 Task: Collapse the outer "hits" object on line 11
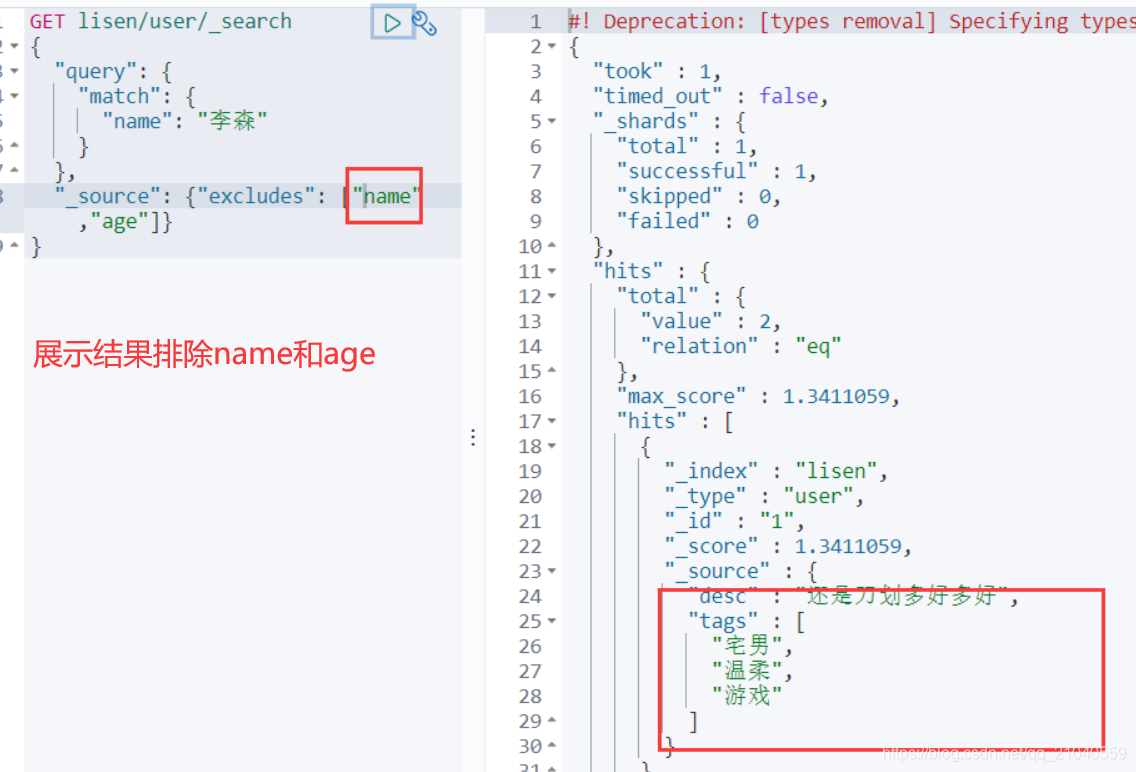pos(552,271)
